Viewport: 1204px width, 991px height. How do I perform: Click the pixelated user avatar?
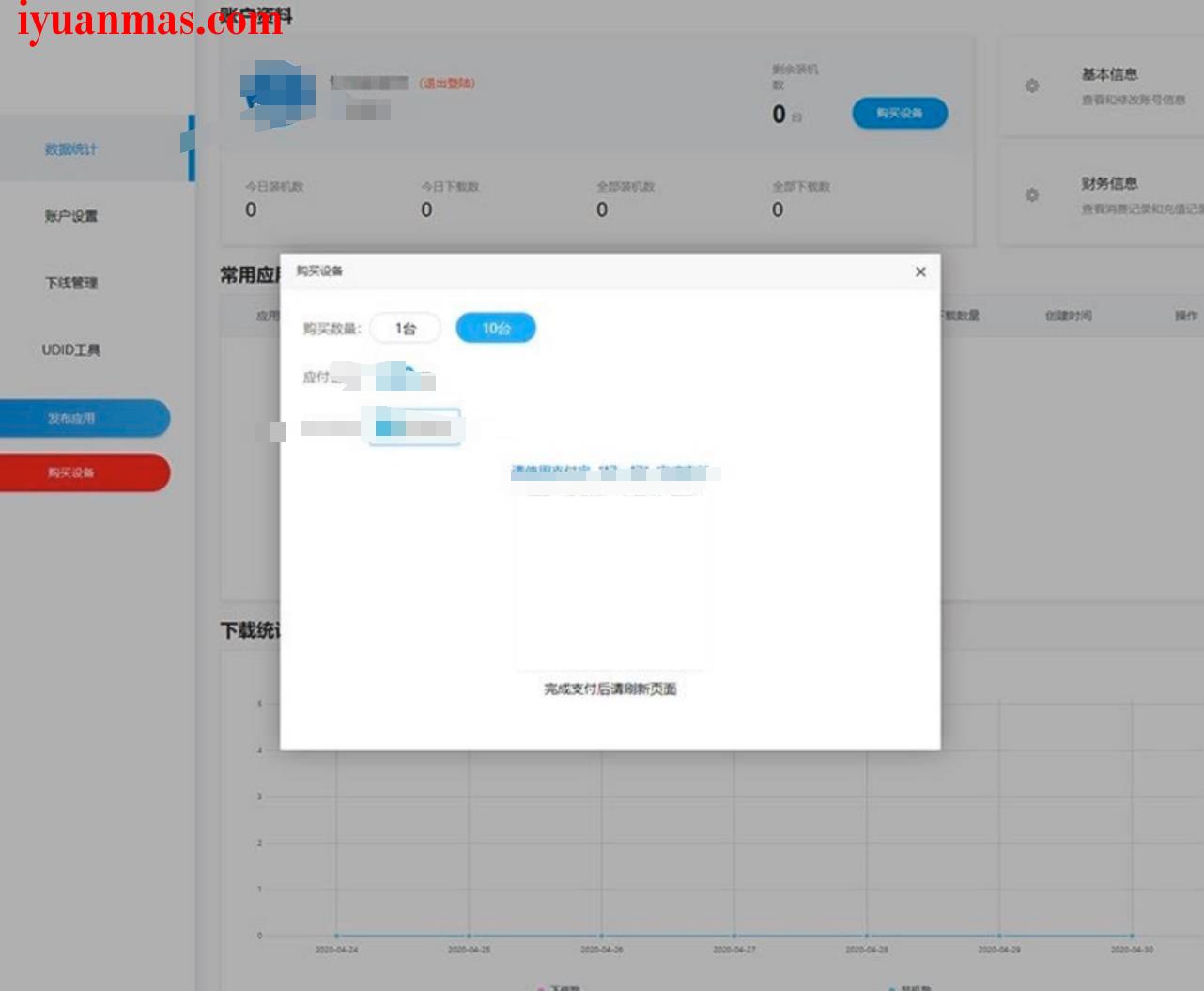[278, 93]
